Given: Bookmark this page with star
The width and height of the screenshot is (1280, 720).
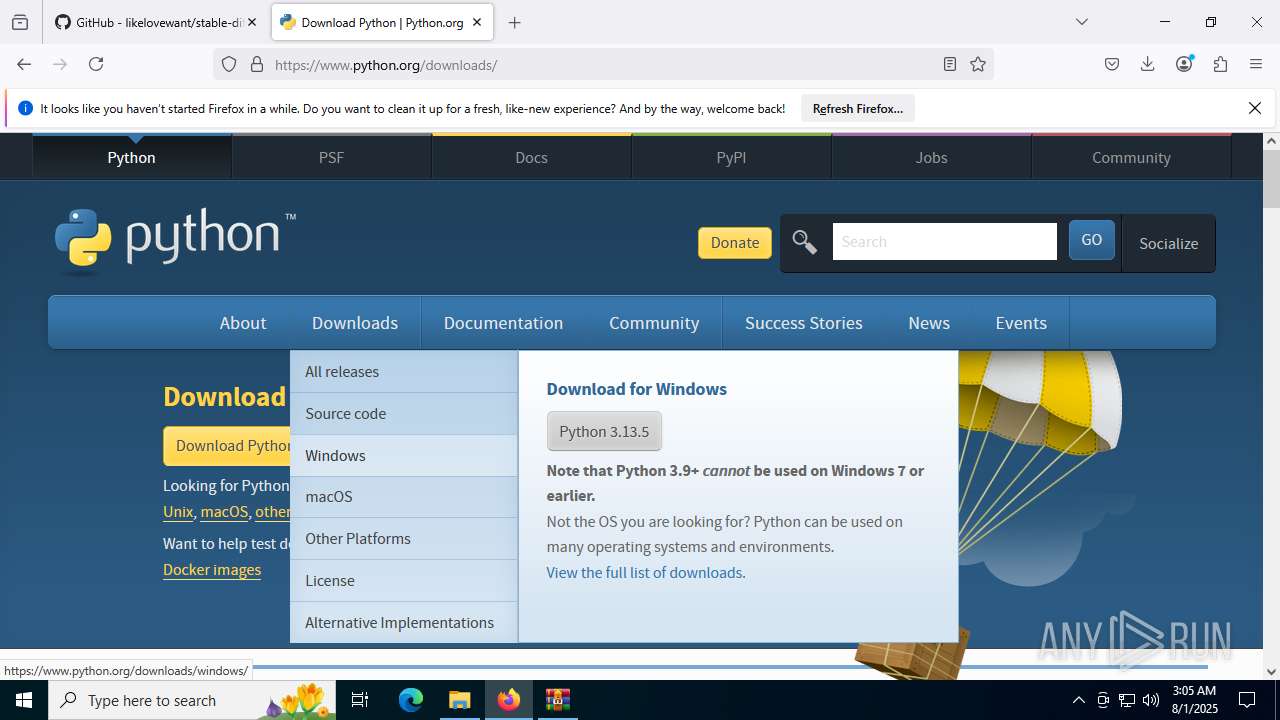Looking at the screenshot, I should tap(978, 64).
